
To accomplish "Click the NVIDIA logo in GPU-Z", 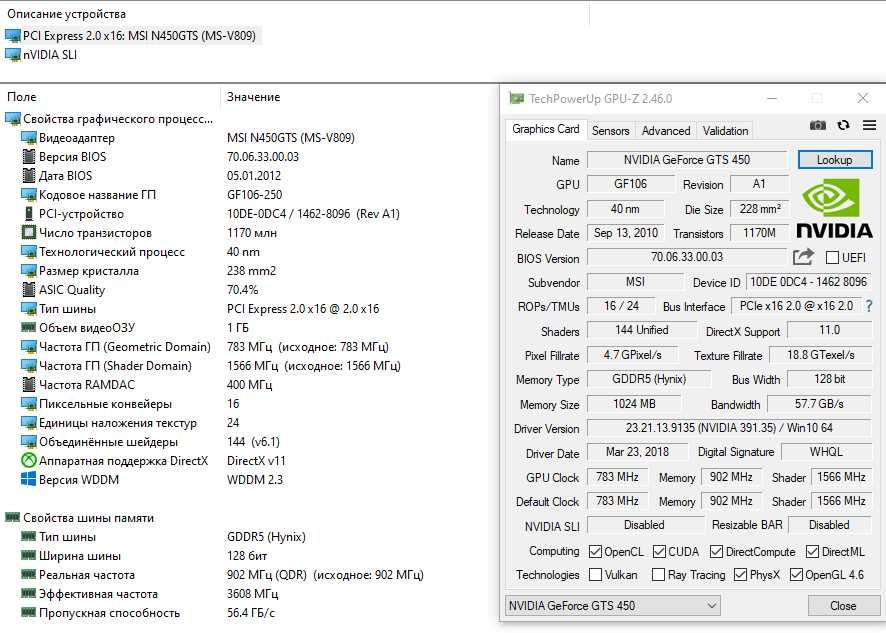I will (834, 208).
